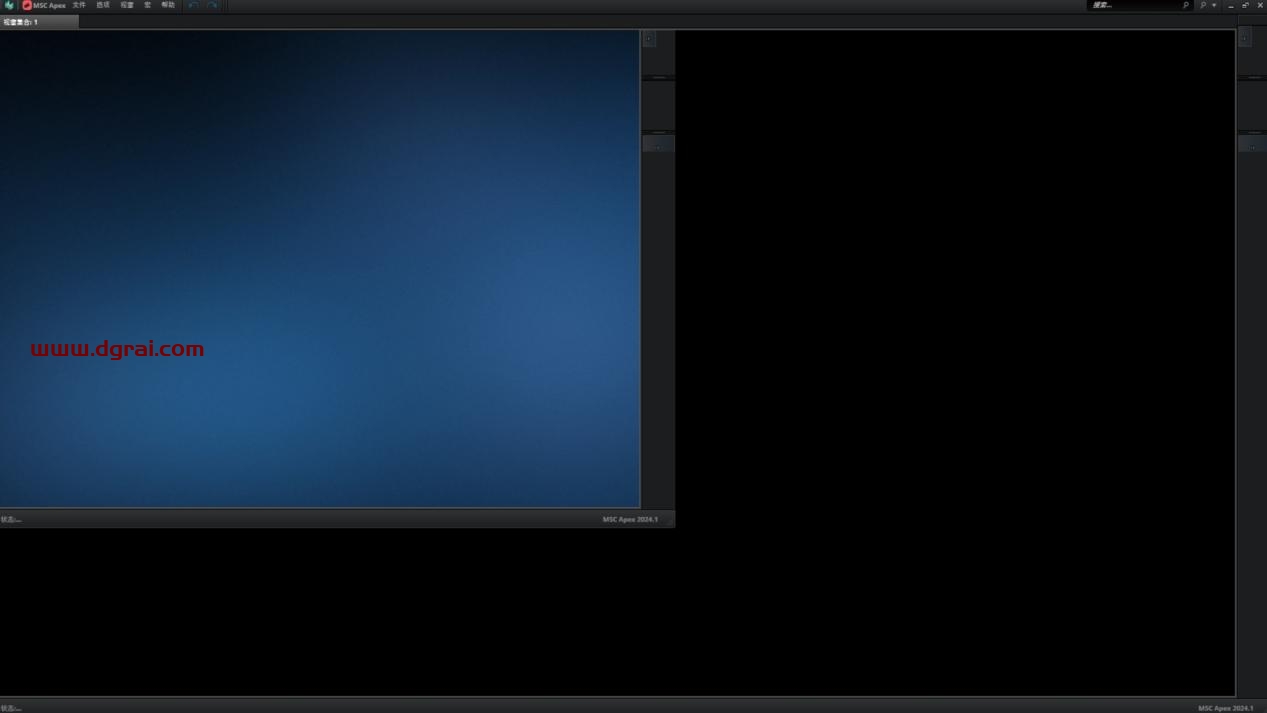Image resolution: width=1267 pixels, height=713 pixels.
Task: Click the top small button in the far-right panel
Action: point(1245,38)
